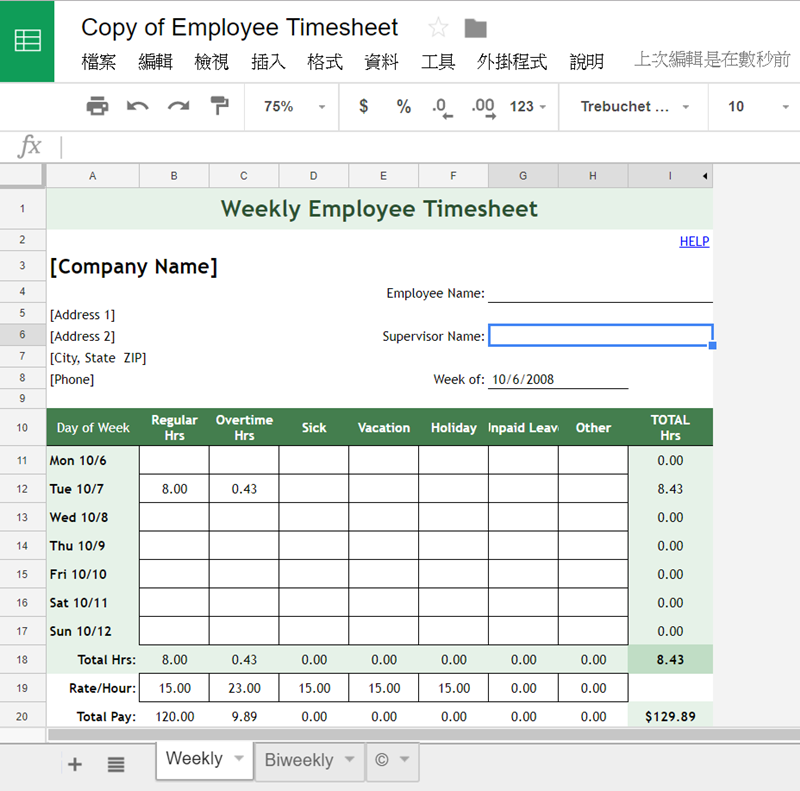Open the Trebuchet font dropdown

click(x=635, y=106)
